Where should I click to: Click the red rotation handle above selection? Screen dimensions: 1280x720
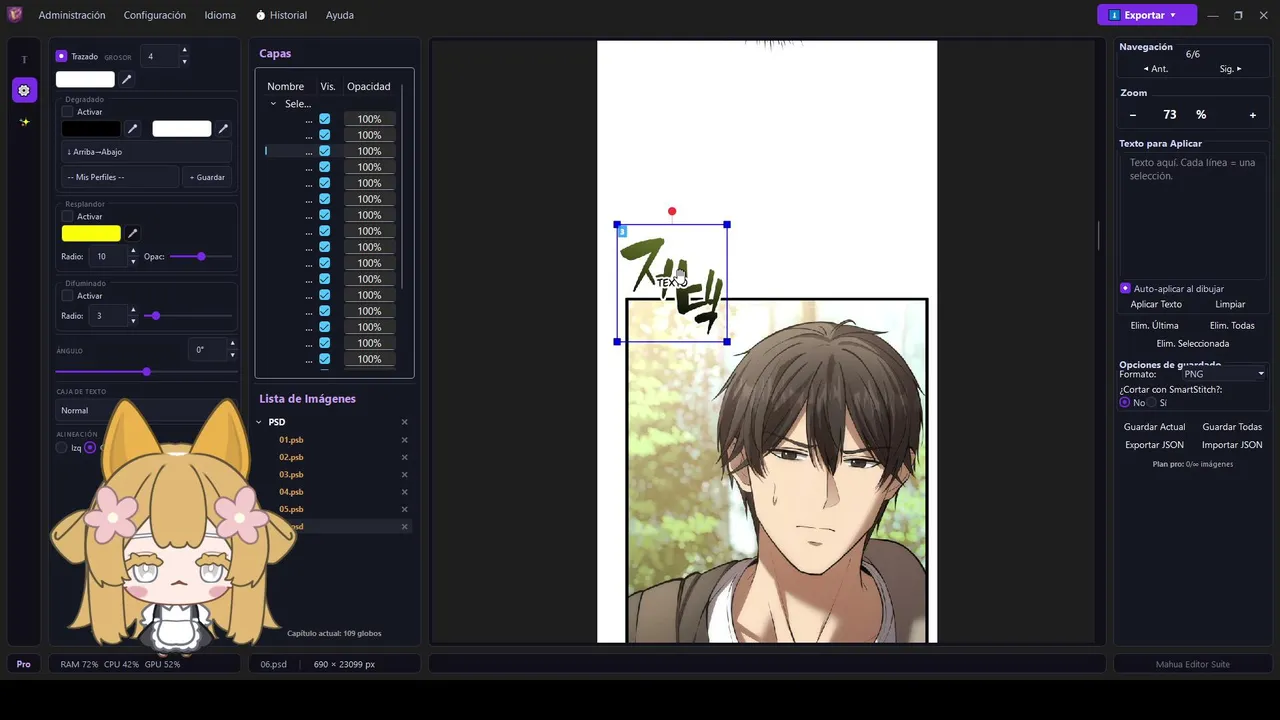pyautogui.click(x=672, y=211)
